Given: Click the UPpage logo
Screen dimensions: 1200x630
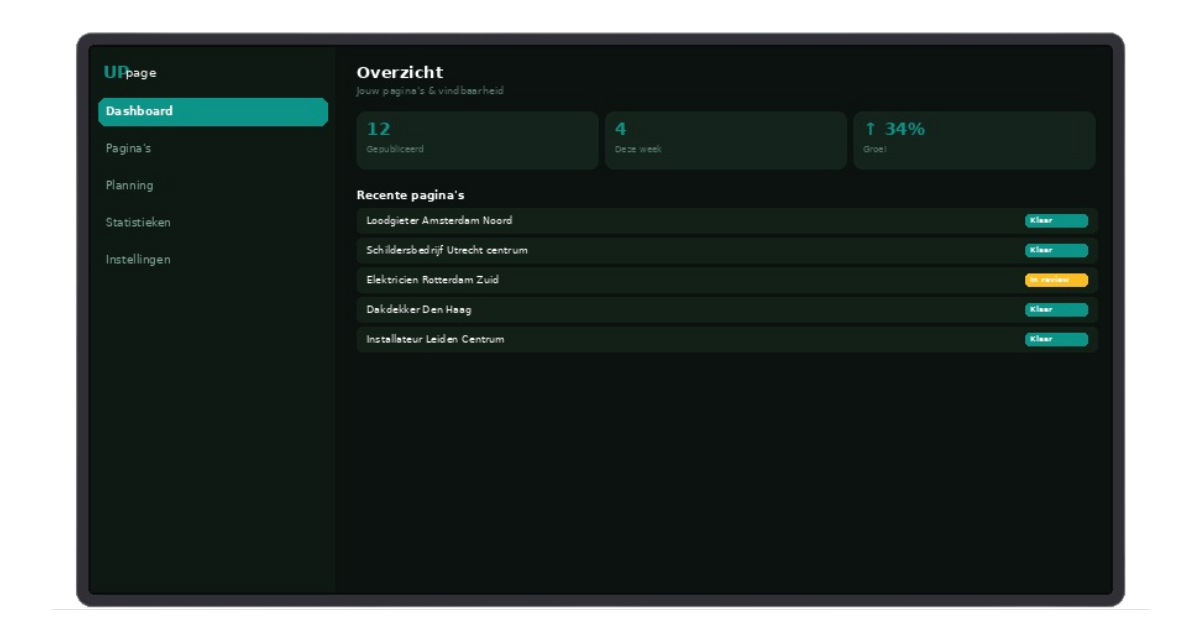Looking at the screenshot, I should click(x=130, y=73).
